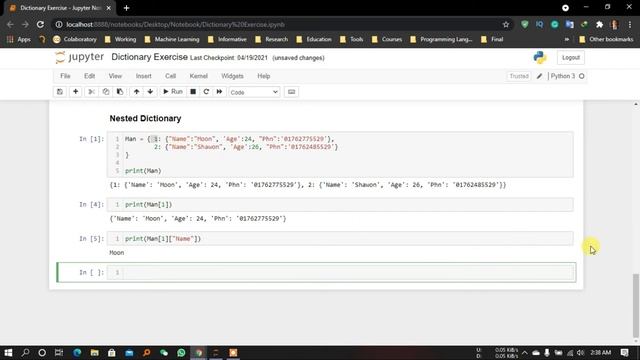Image resolution: width=640 pixels, height=360 pixels.
Task: Open the cell type Code dropdown
Action: [x=254, y=92]
